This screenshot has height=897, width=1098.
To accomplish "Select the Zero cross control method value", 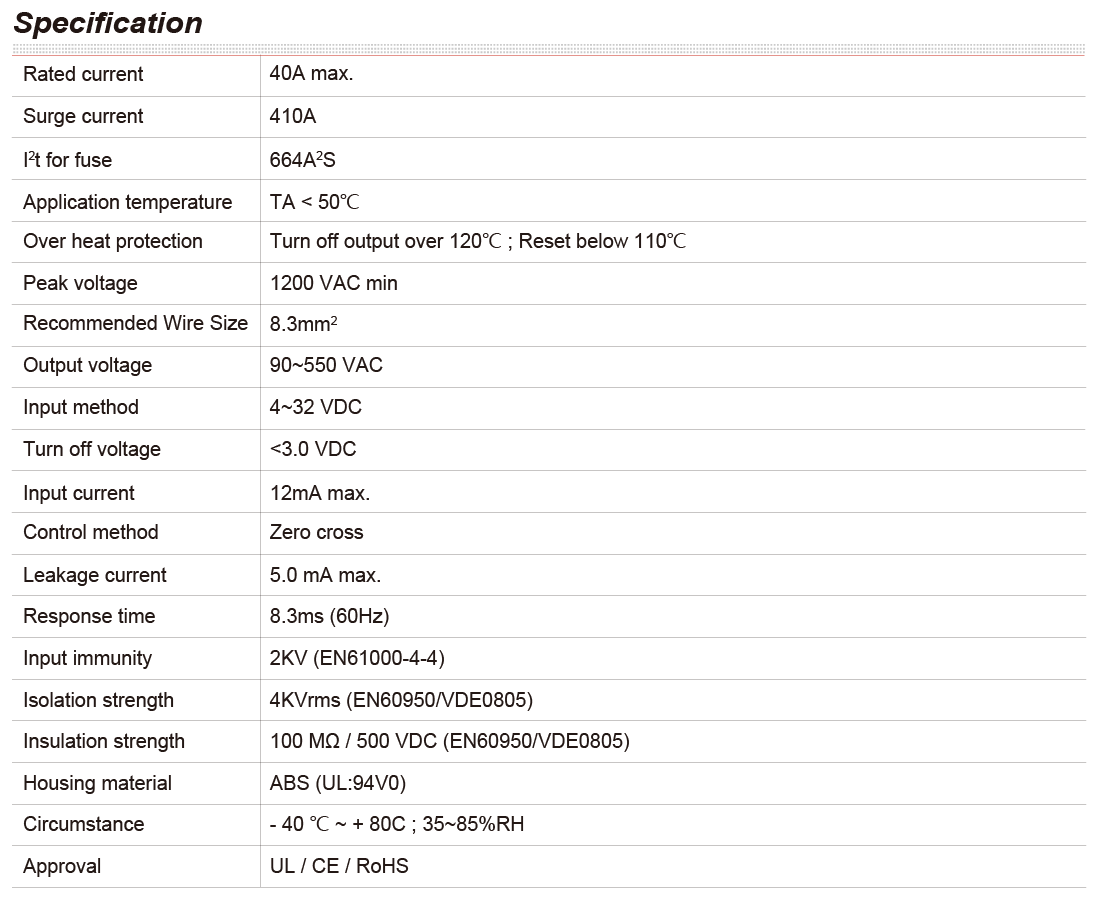I will pyautogui.click(x=316, y=532).
